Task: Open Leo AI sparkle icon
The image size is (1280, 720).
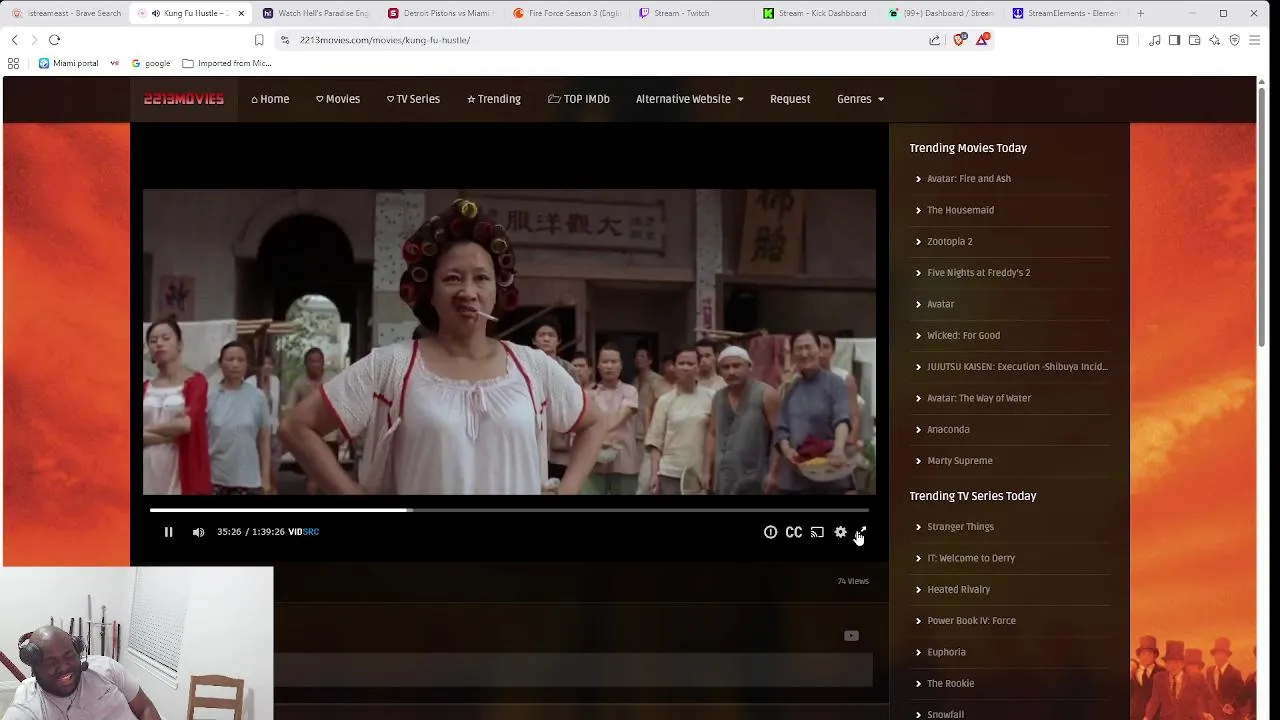Action: point(1214,40)
